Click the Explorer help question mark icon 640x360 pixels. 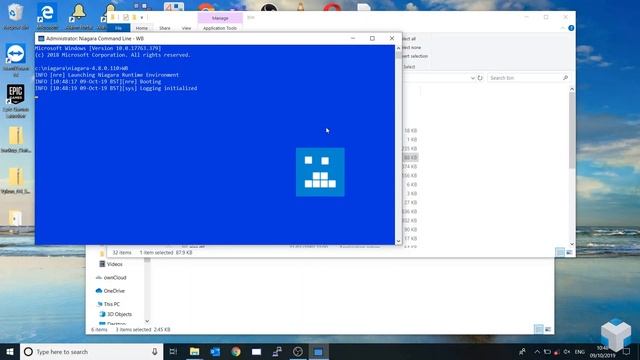click(x=571, y=28)
